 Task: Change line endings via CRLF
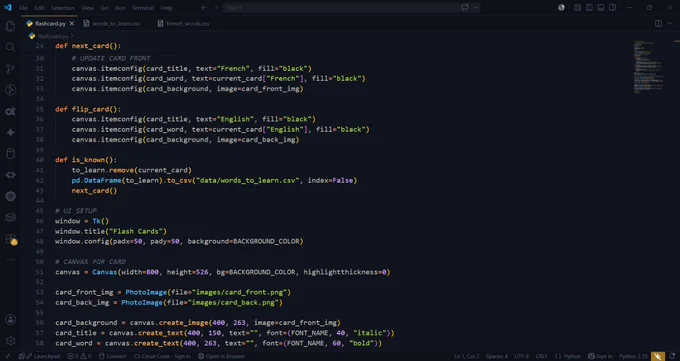pyautogui.click(x=541, y=356)
